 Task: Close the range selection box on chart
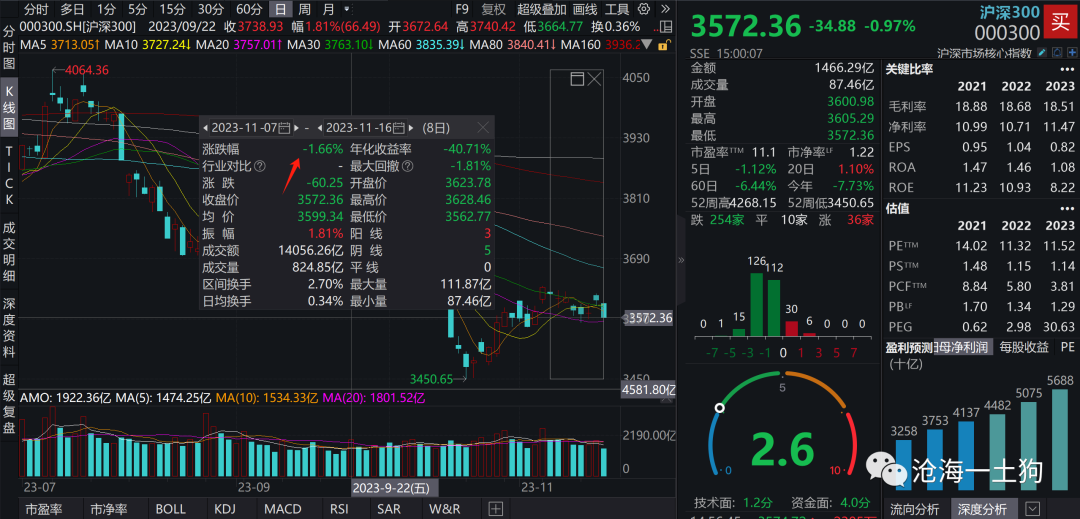point(594,79)
